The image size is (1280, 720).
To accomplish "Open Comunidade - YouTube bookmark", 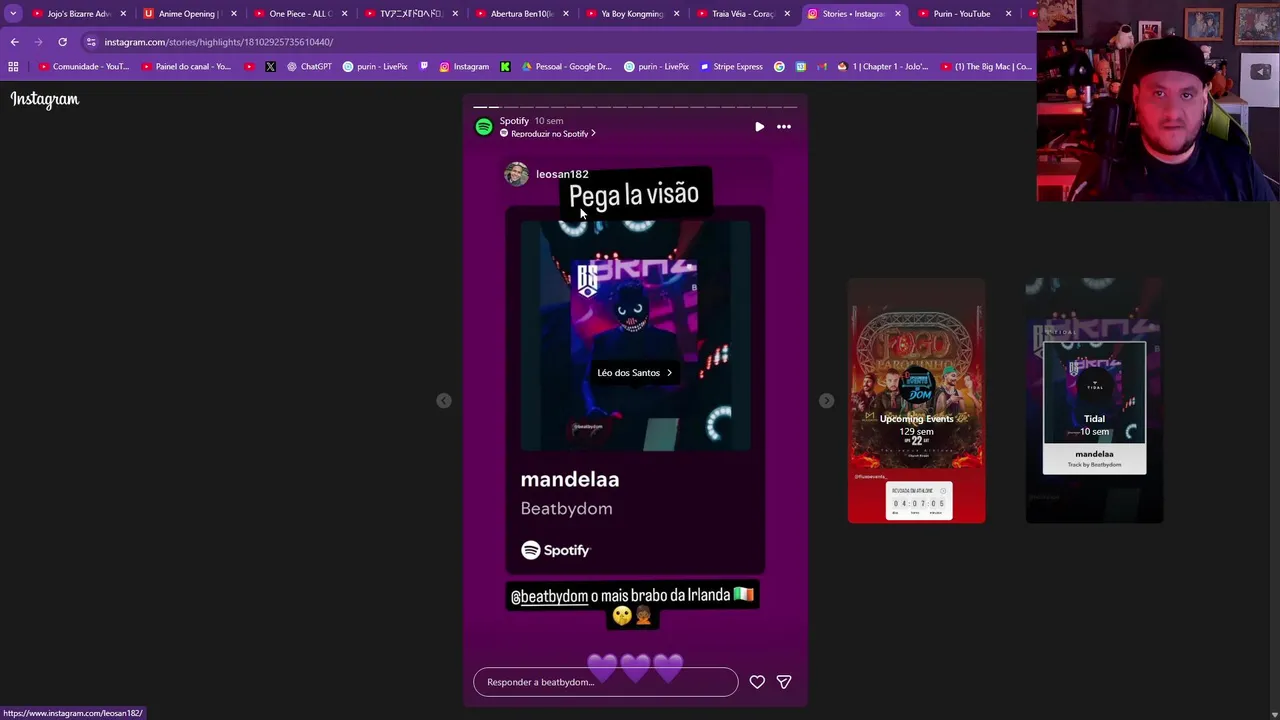I will (x=84, y=67).
